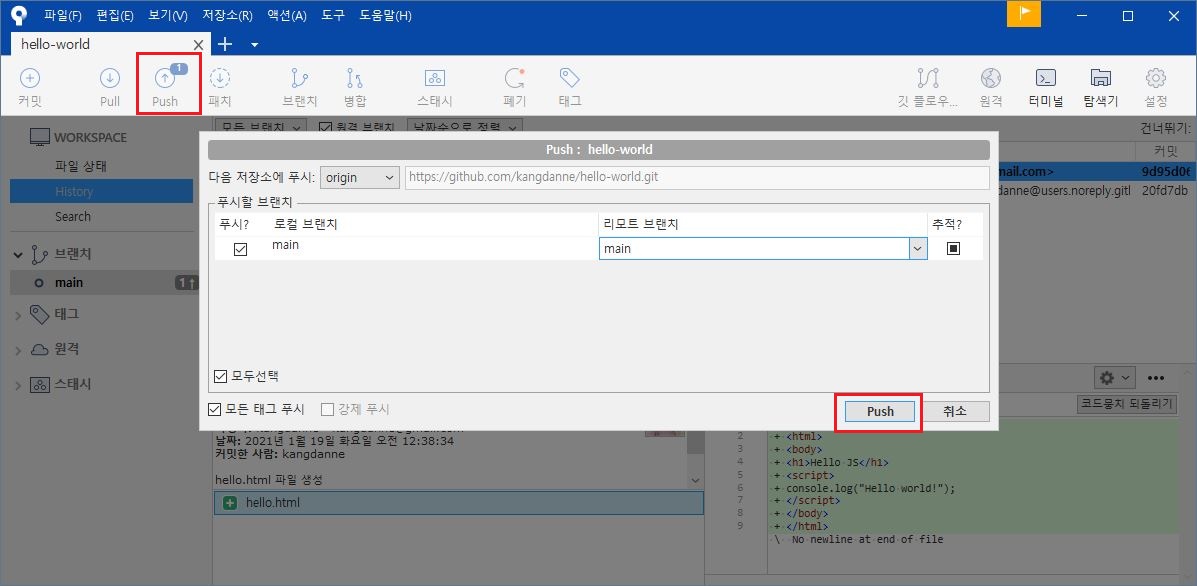1197x586 pixels.
Task: Open the Tools (도구) menu
Action: pos(333,15)
